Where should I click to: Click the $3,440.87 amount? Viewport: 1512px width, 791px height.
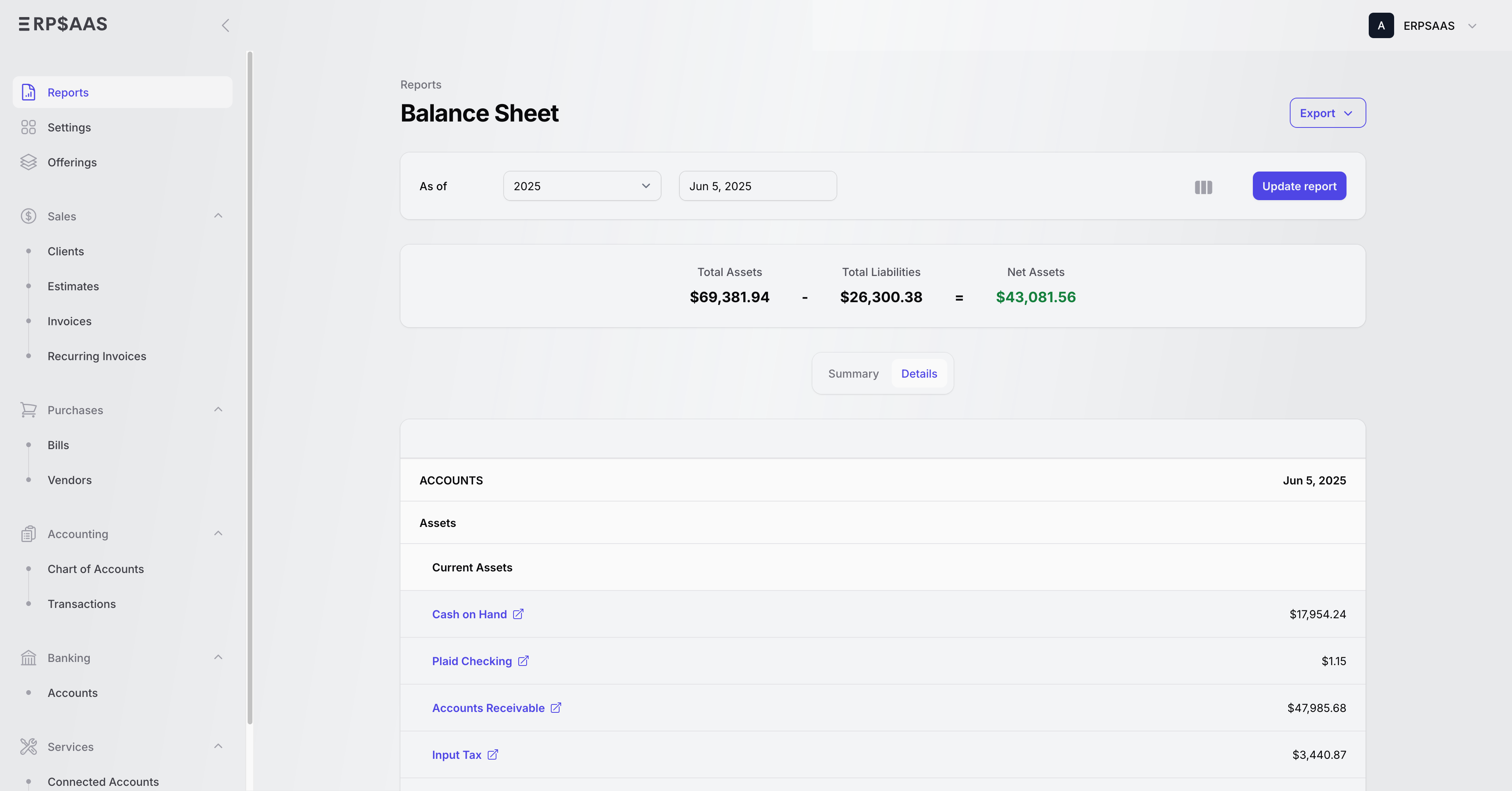[1319, 754]
